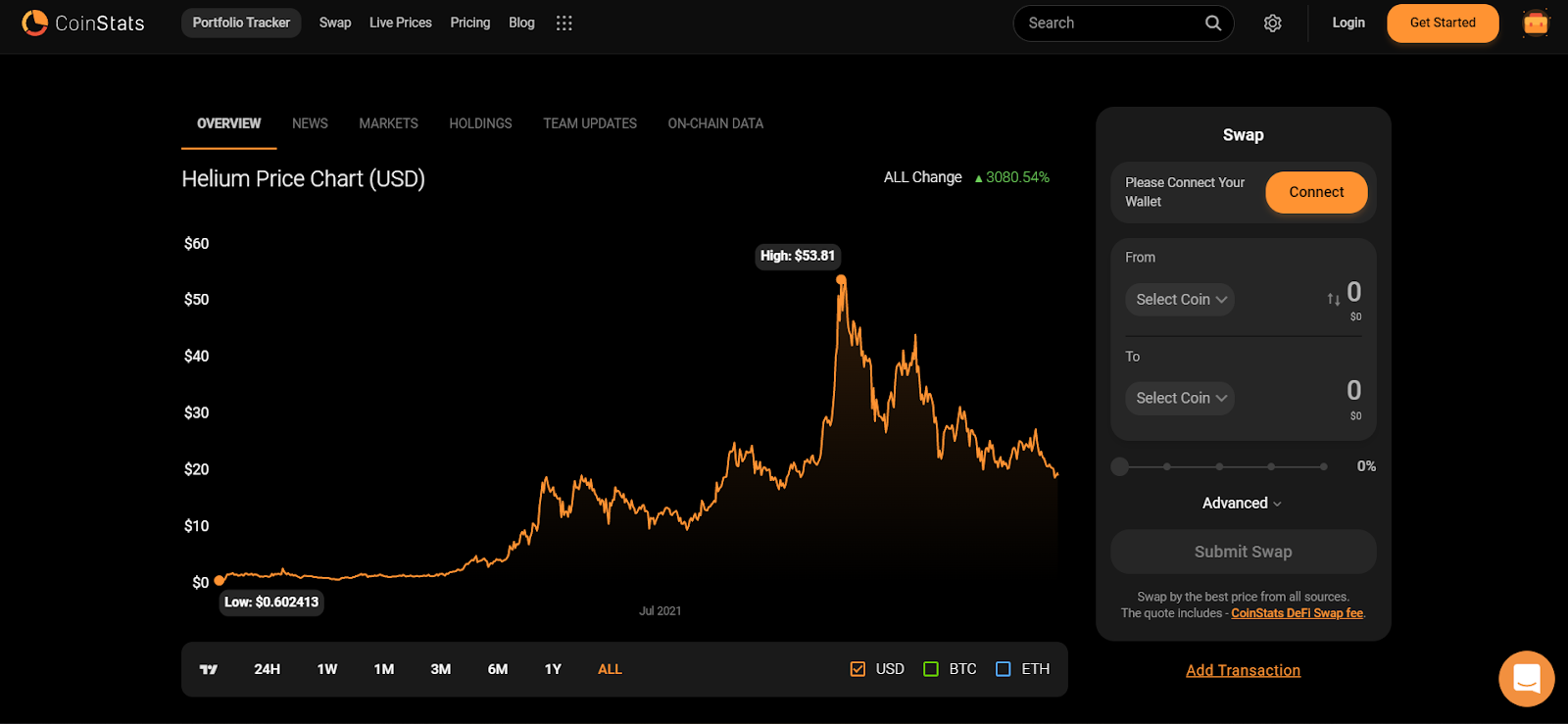Open TradingView chart icon

209,669
